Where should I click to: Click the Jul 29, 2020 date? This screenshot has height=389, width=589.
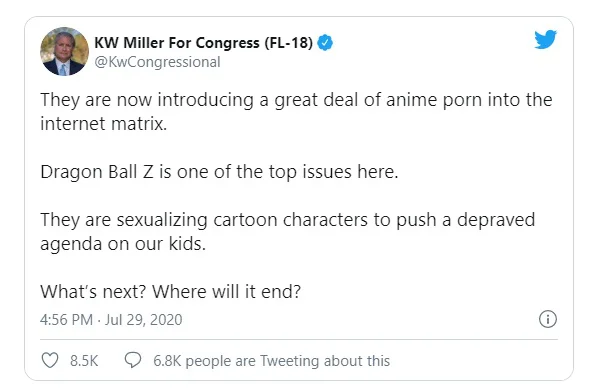143,320
